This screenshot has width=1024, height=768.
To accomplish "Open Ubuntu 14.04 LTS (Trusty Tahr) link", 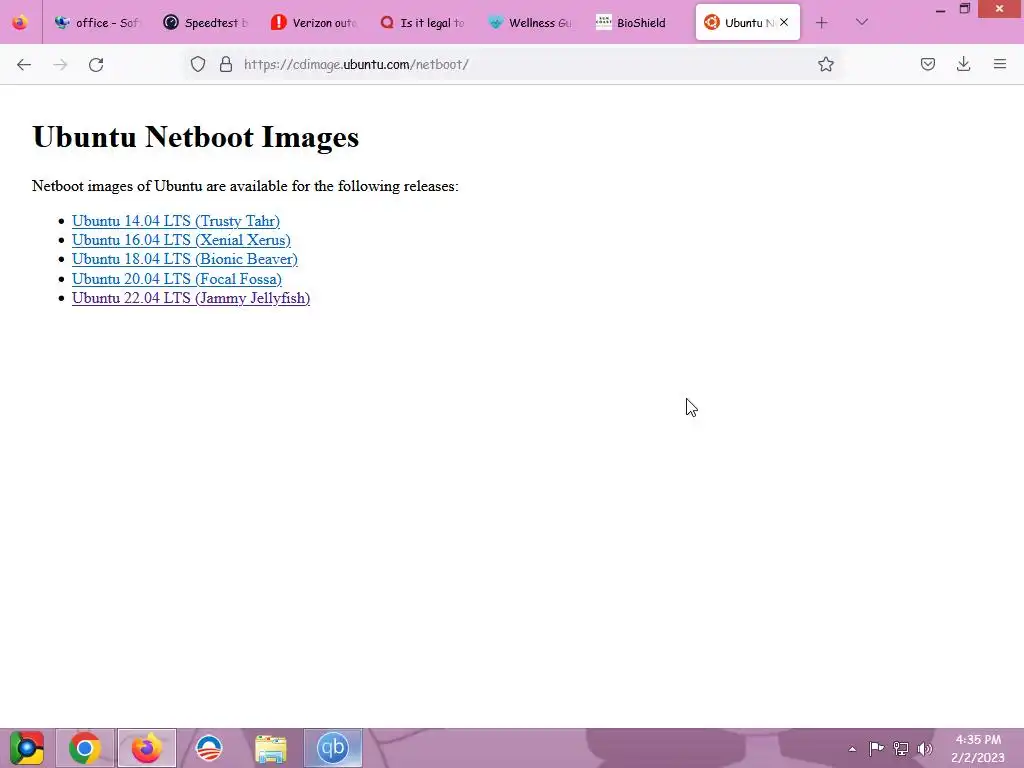I will [176, 221].
